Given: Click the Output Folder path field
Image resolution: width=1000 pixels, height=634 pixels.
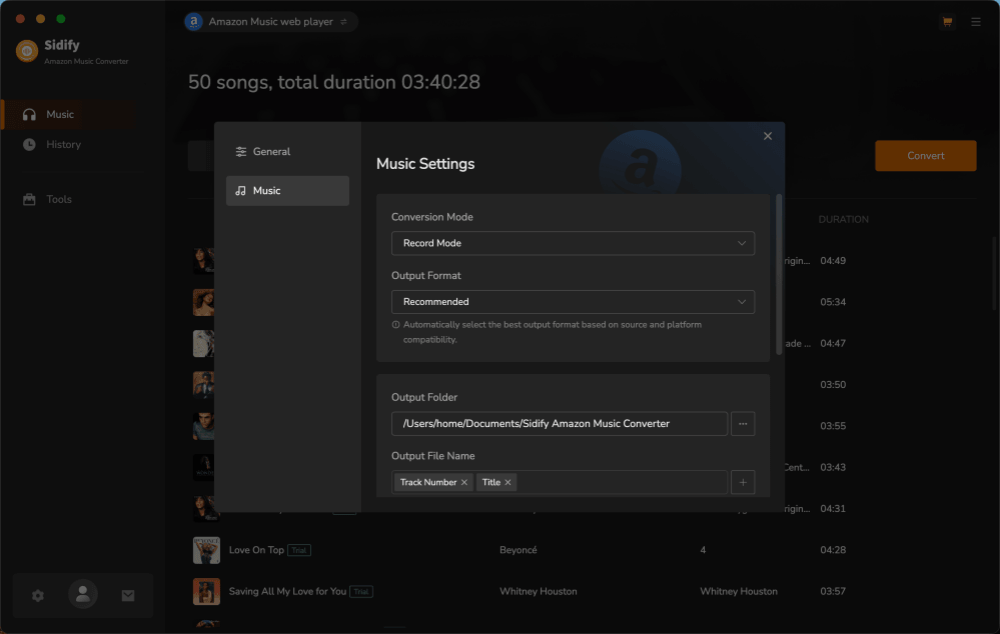Looking at the screenshot, I should (559, 424).
